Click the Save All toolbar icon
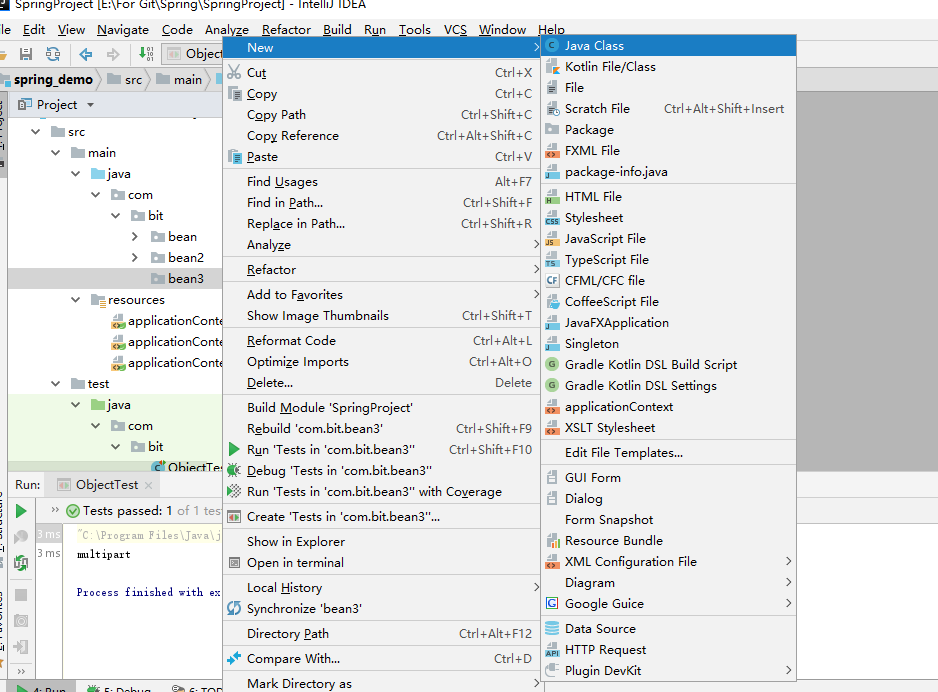938x692 pixels. (26, 54)
